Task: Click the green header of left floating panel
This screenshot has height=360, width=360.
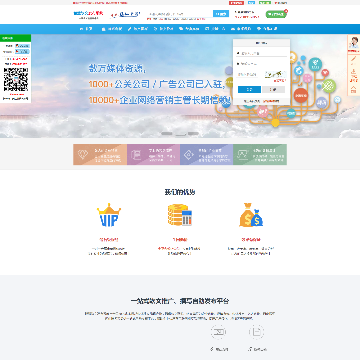Action: 15,38
